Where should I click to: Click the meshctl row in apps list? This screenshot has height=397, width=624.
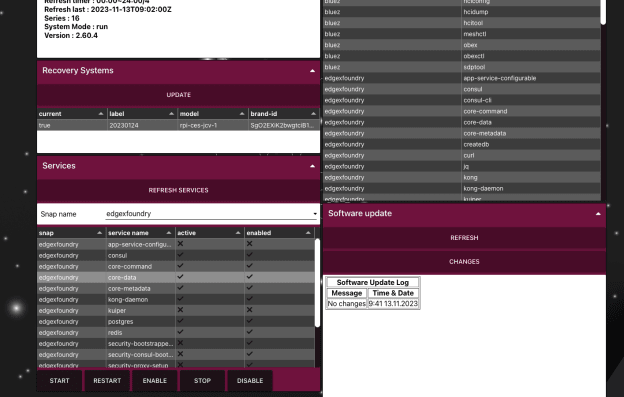462,34
